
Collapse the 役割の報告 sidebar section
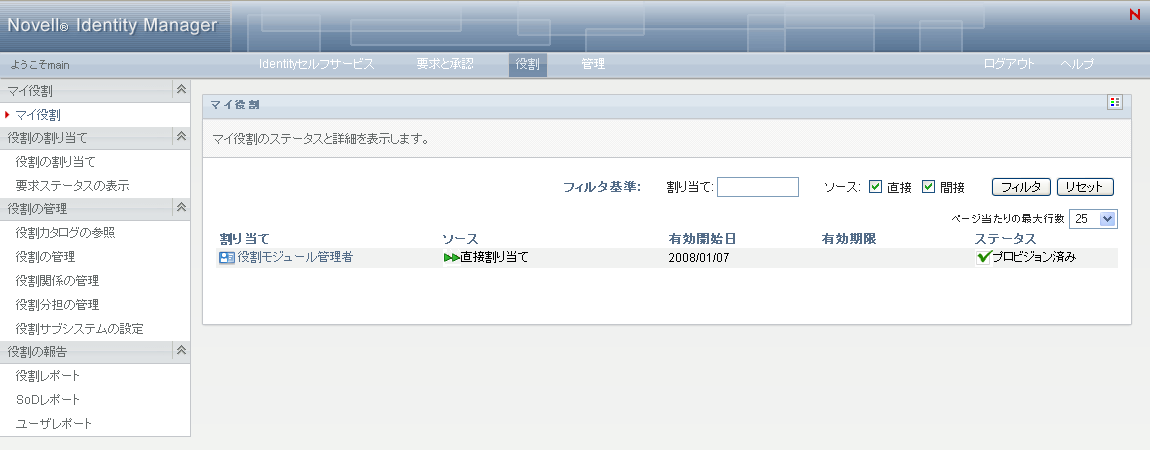click(x=181, y=351)
